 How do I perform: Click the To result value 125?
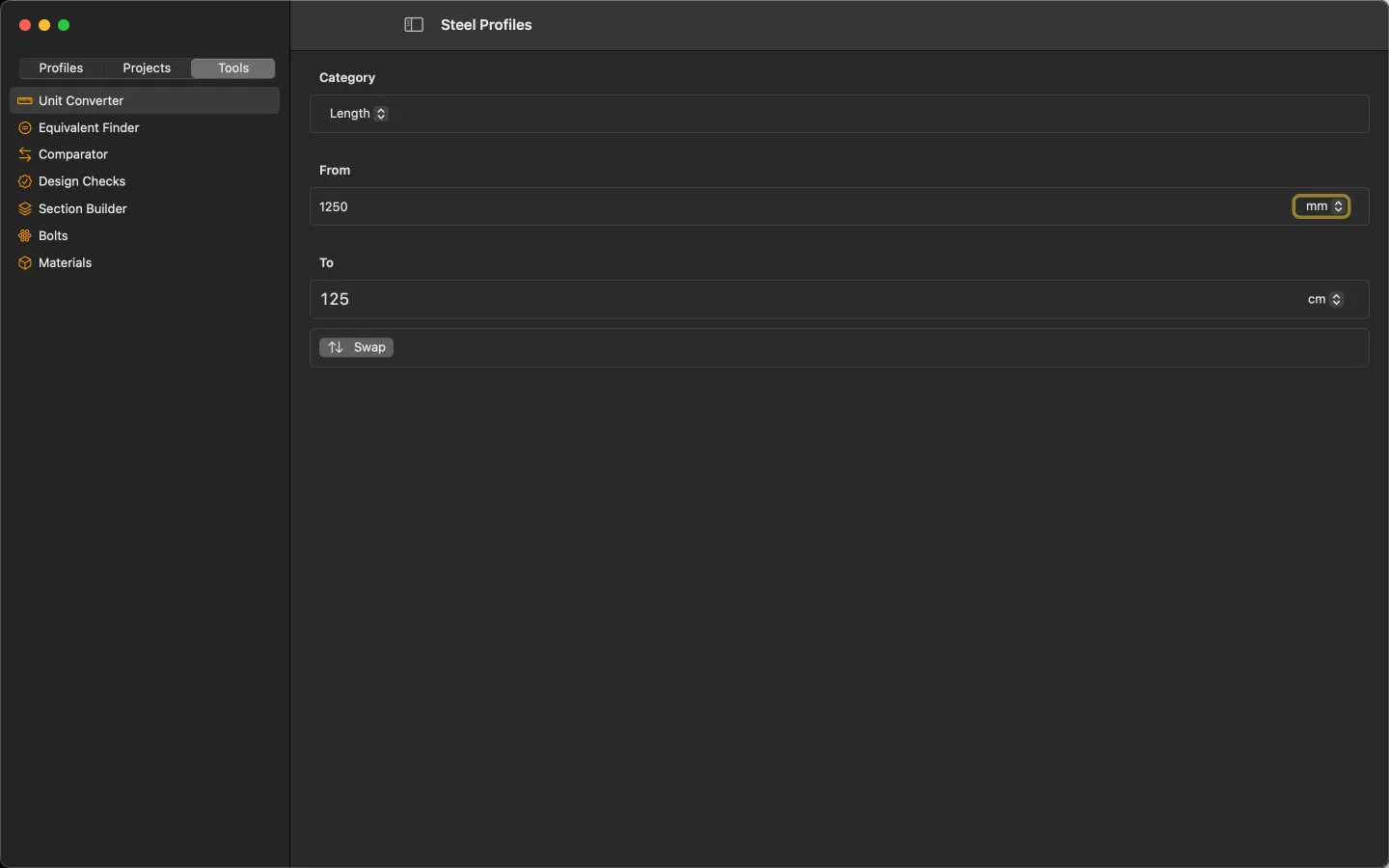[335, 299]
